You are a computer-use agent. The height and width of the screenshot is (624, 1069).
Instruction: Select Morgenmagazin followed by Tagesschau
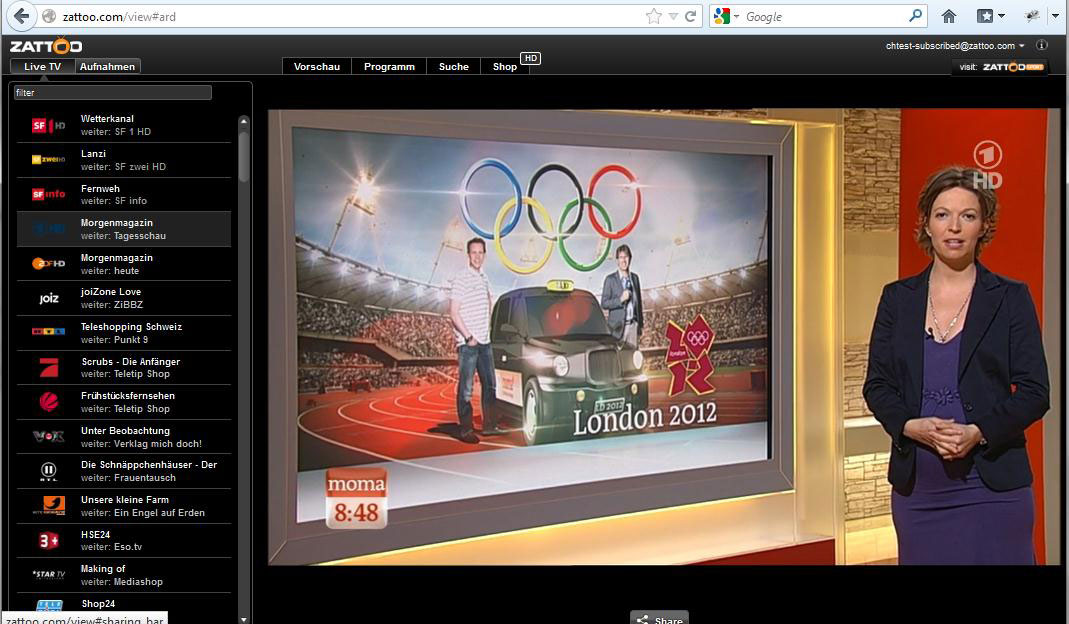click(x=124, y=228)
